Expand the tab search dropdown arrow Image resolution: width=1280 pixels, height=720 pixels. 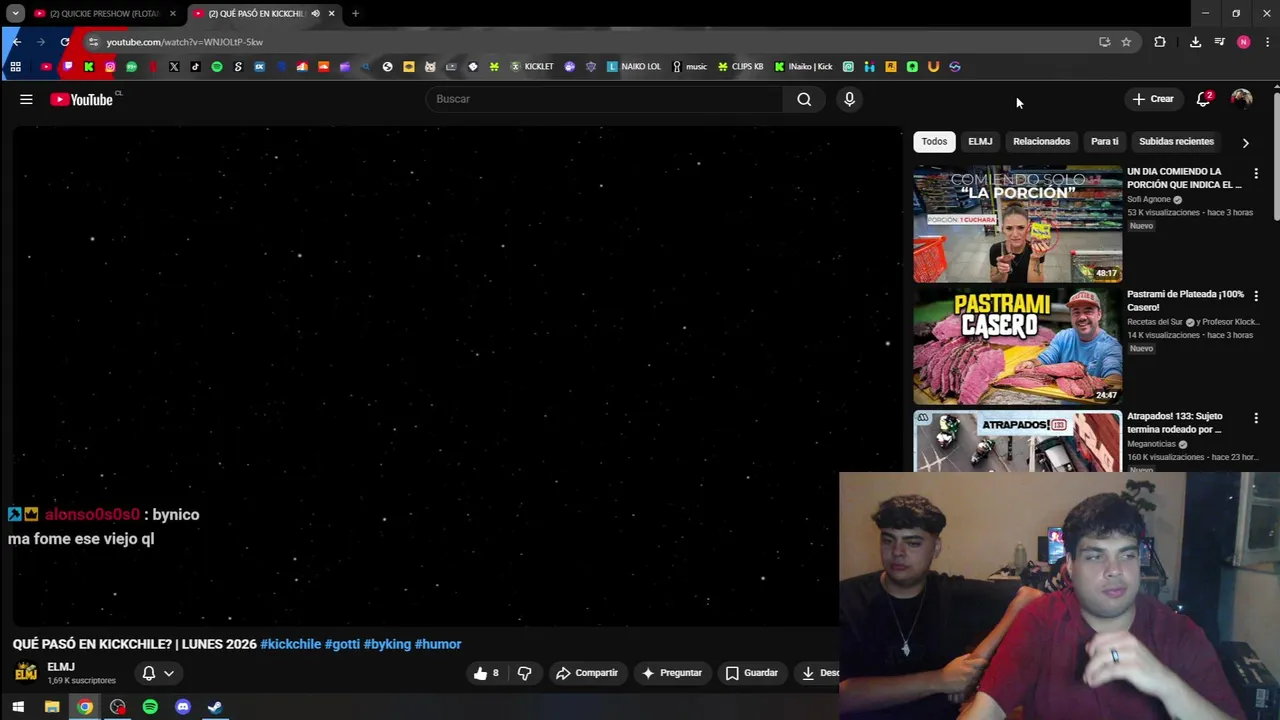tap(15, 13)
